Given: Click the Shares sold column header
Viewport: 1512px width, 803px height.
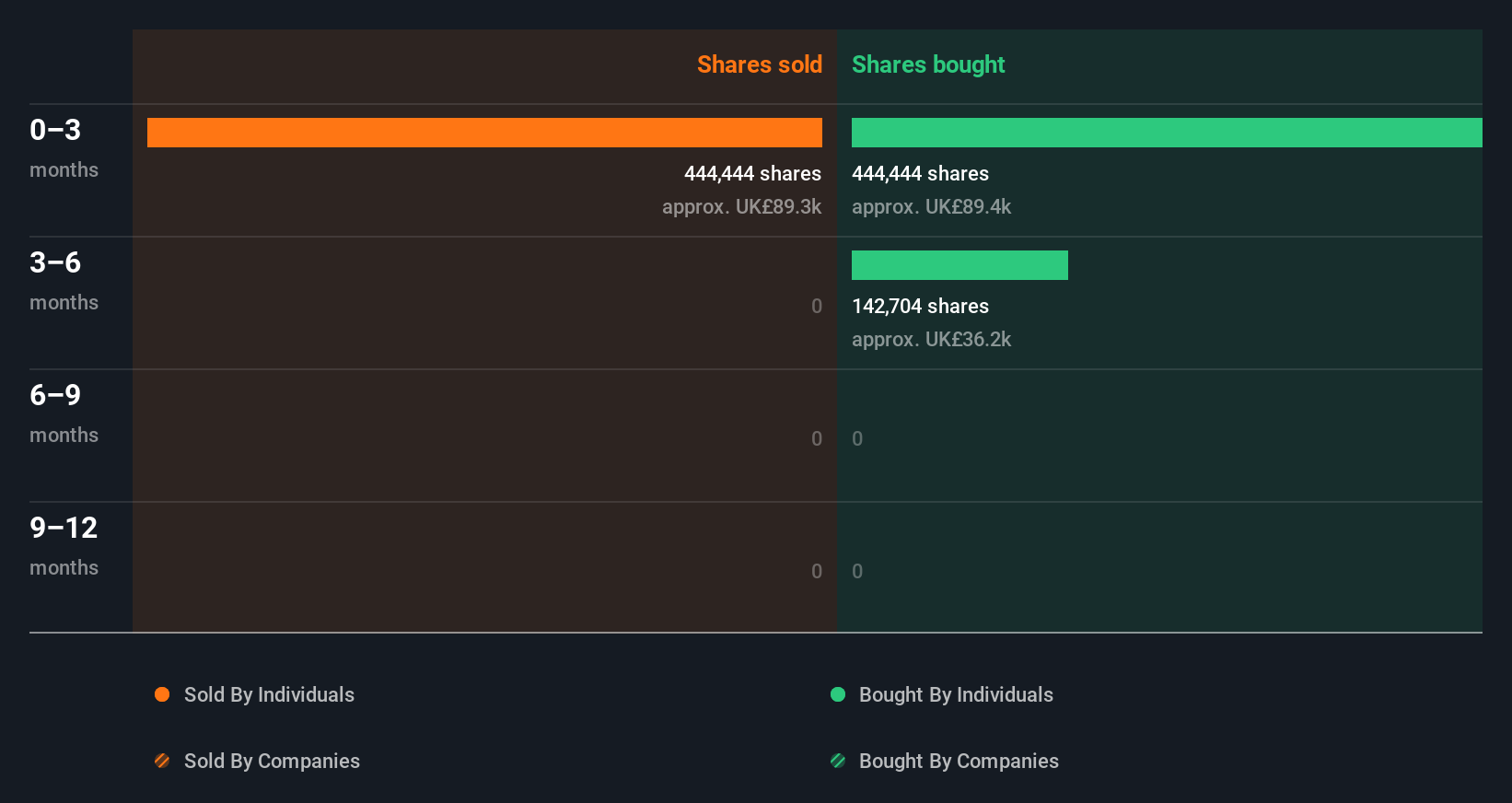Looking at the screenshot, I should click(x=760, y=64).
